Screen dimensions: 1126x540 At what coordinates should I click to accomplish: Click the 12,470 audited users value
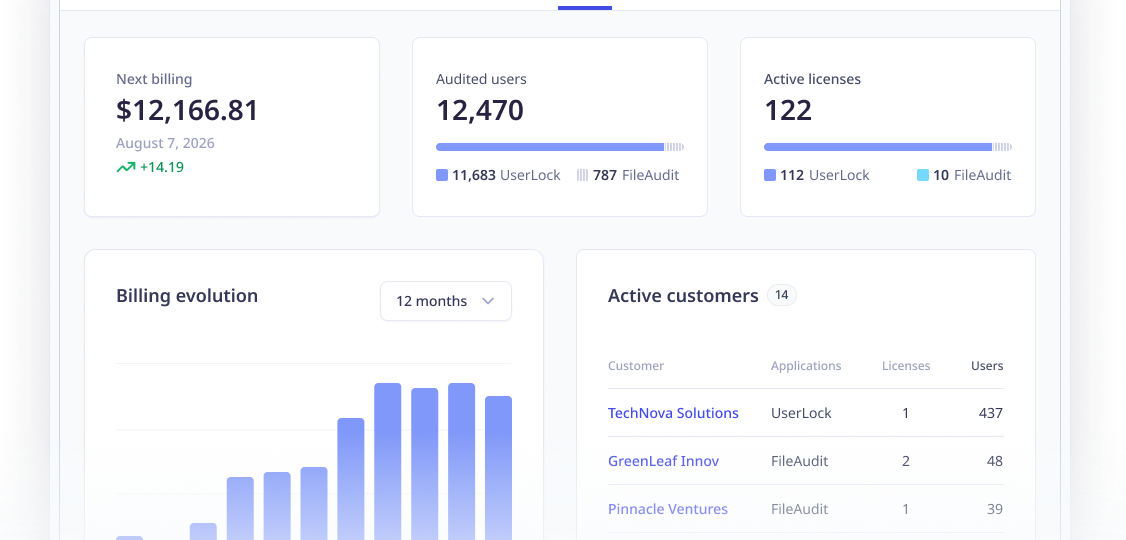(480, 111)
